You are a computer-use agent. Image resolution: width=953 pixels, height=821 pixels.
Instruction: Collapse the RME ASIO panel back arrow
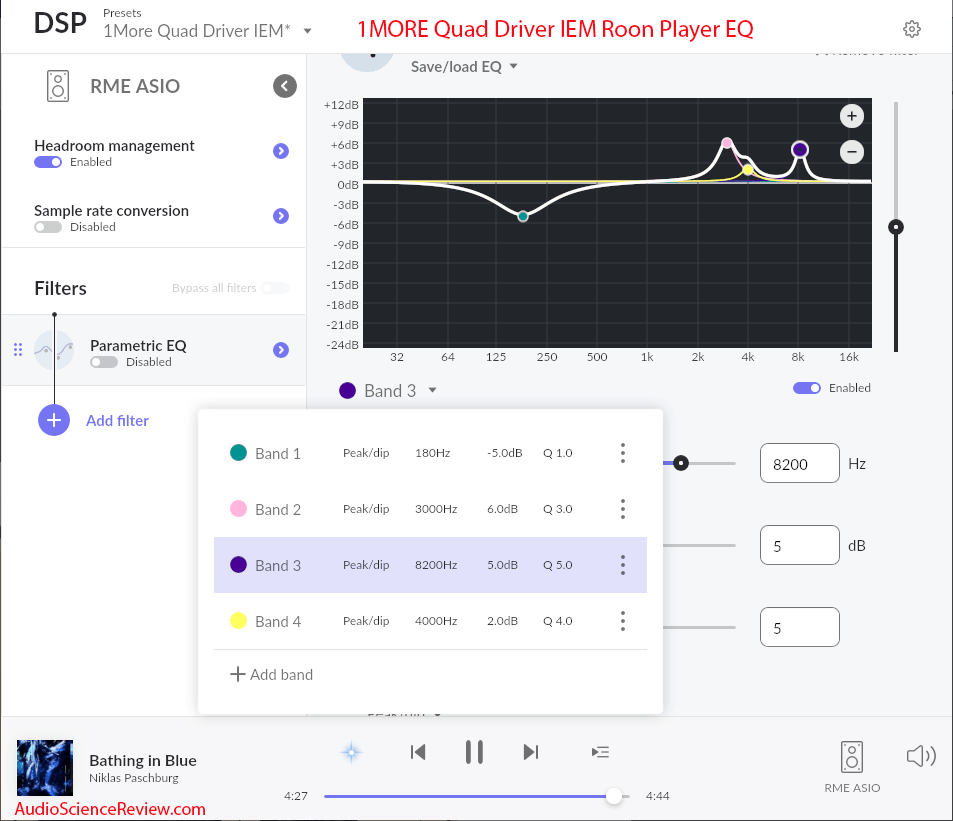(284, 86)
